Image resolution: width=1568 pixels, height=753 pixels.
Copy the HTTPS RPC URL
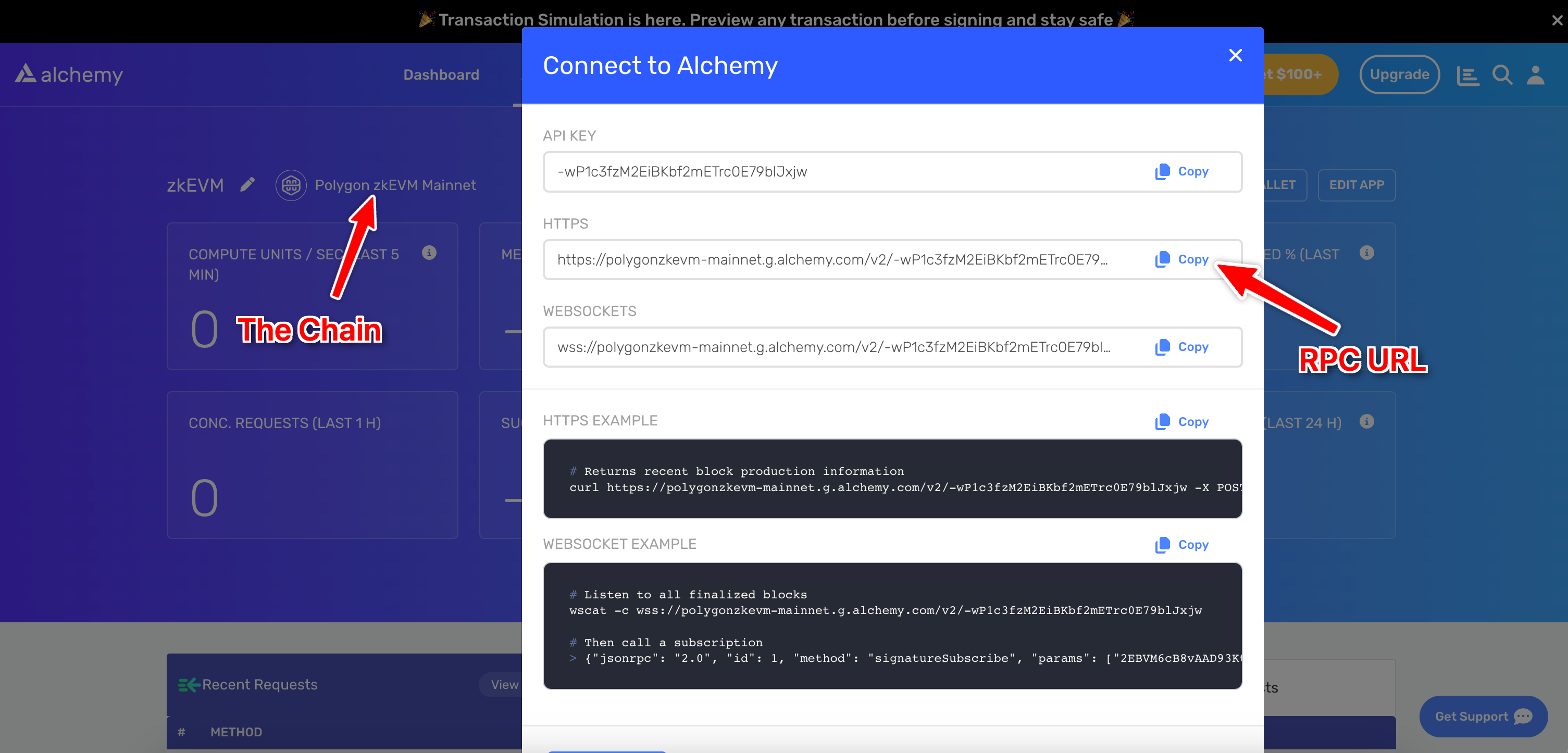click(x=1182, y=259)
